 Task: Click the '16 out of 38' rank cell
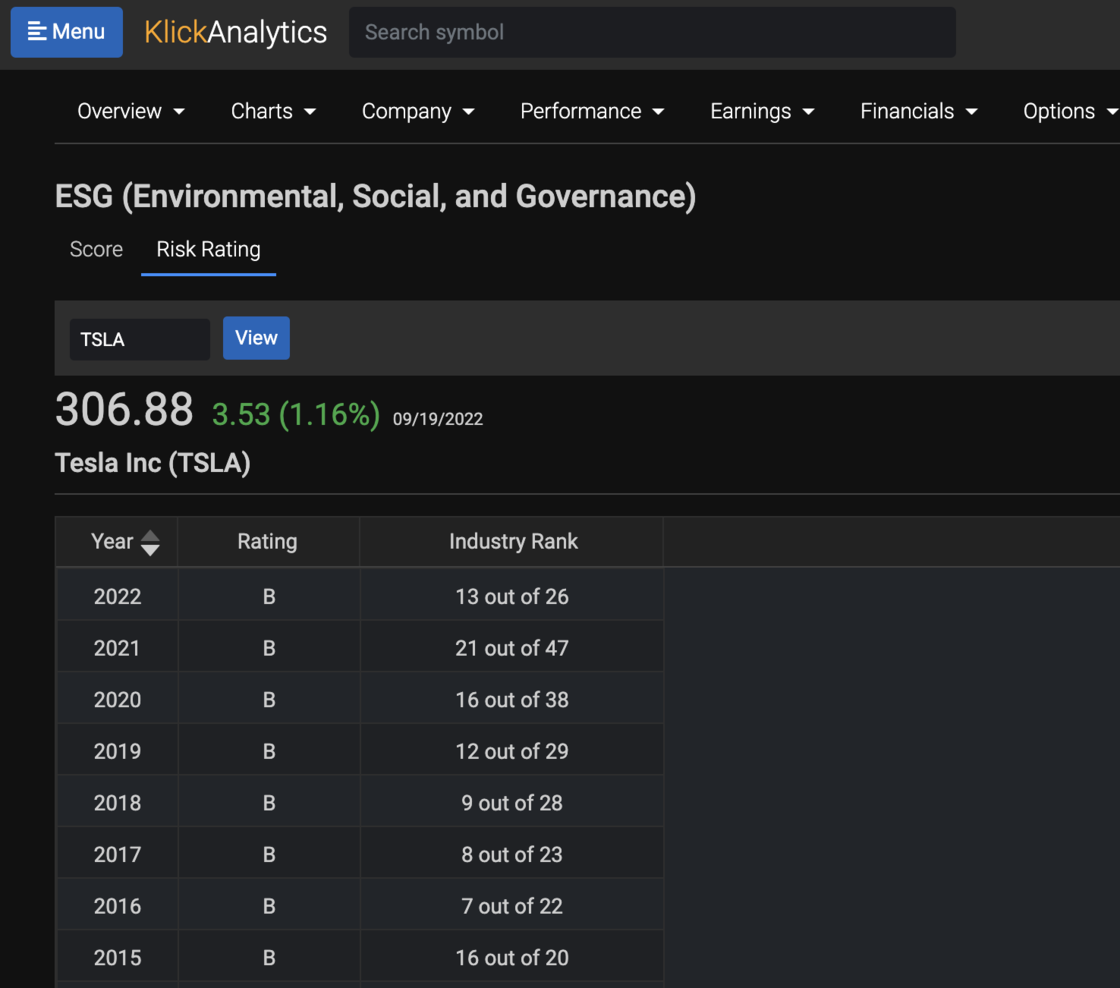pos(512,699)
